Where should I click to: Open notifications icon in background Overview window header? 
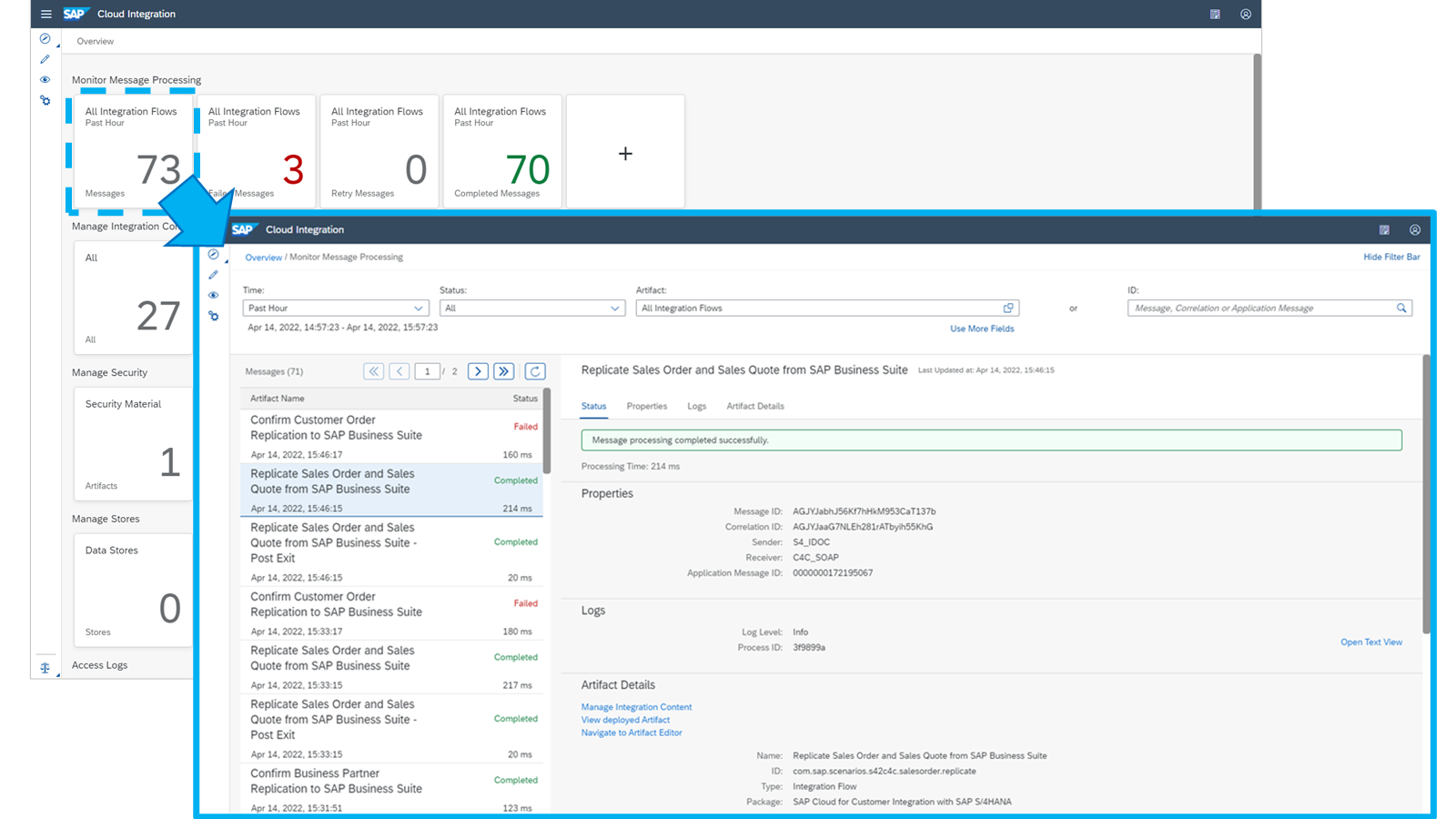[x=1215, y=14]
